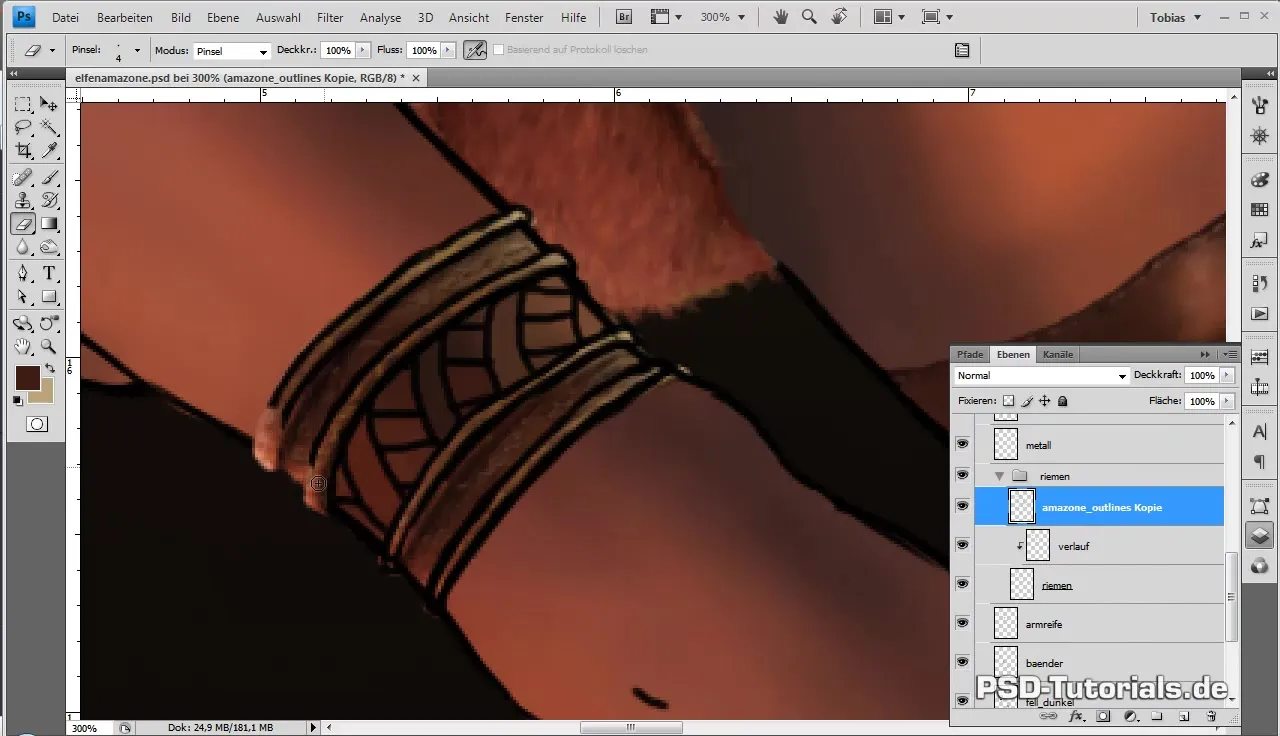The height and width of the screenshot is (736, 1280).
Task: Open the Bearbeiten menu
Action: coord(125,18)
